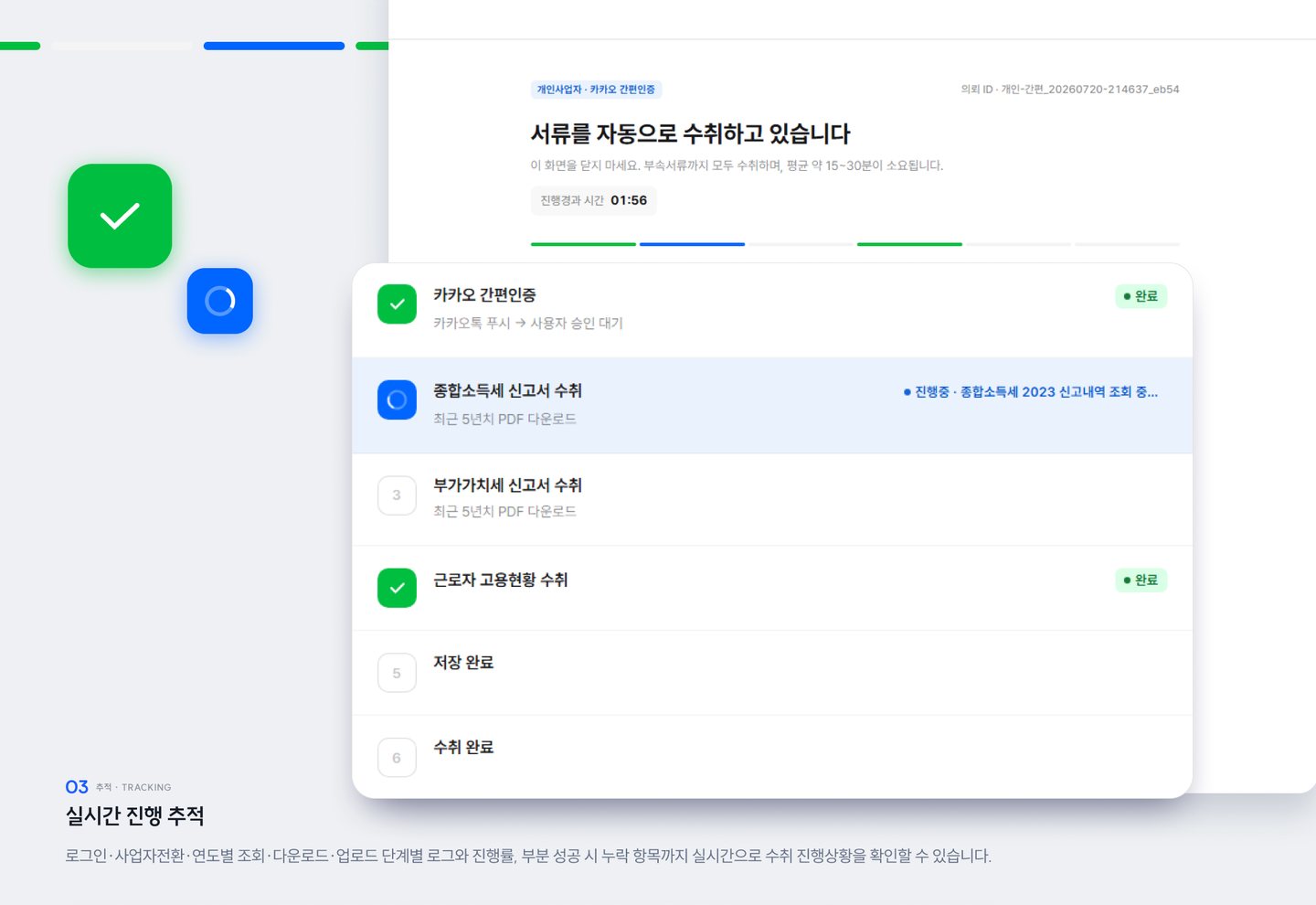Image resolution: width=1316 pixels, height=905 pixels.
Task: Select the 수취 완료 step title
Action: (x=463, y=747)
